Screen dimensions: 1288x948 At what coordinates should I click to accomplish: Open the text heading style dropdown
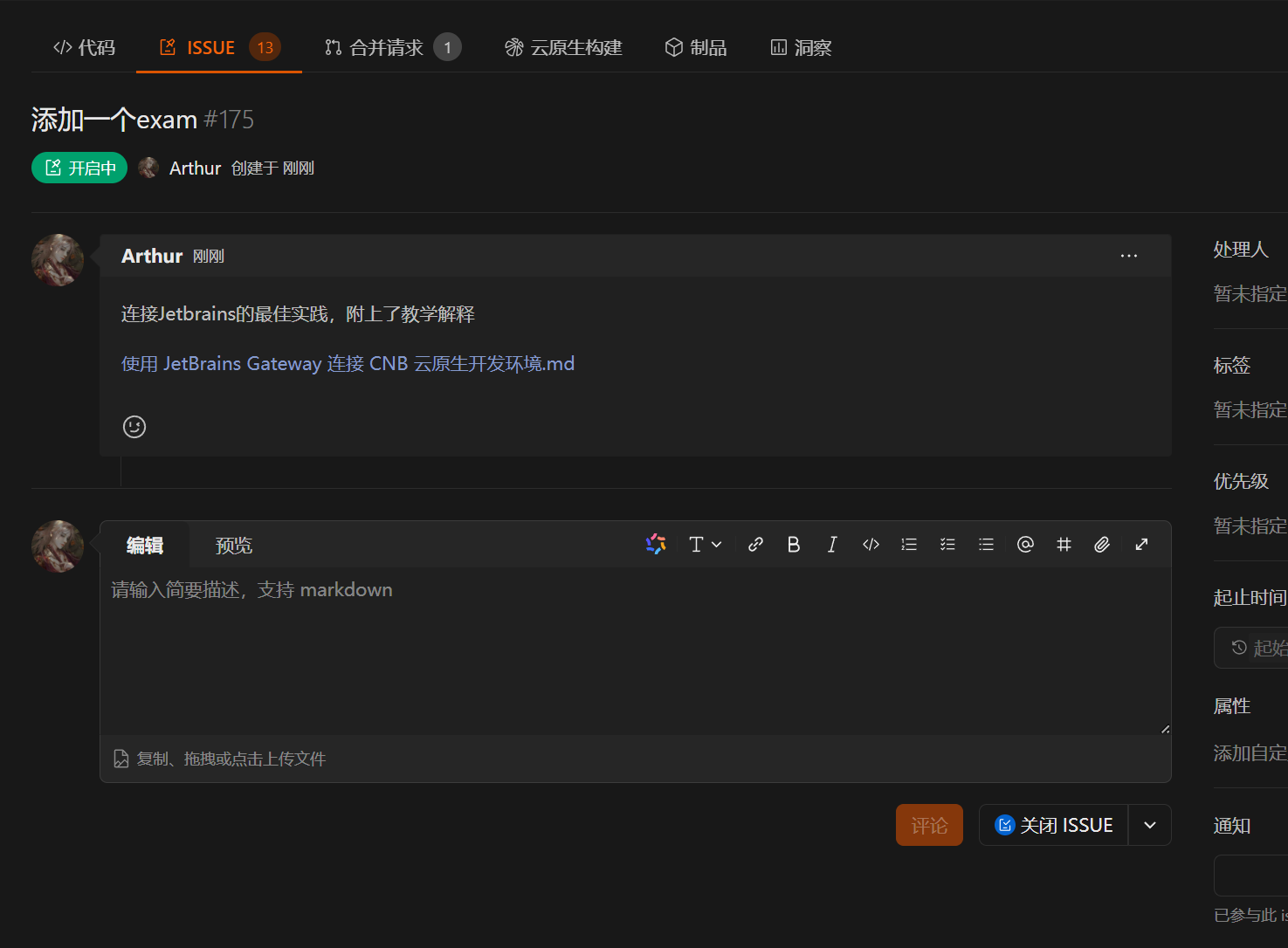(705, 545)
